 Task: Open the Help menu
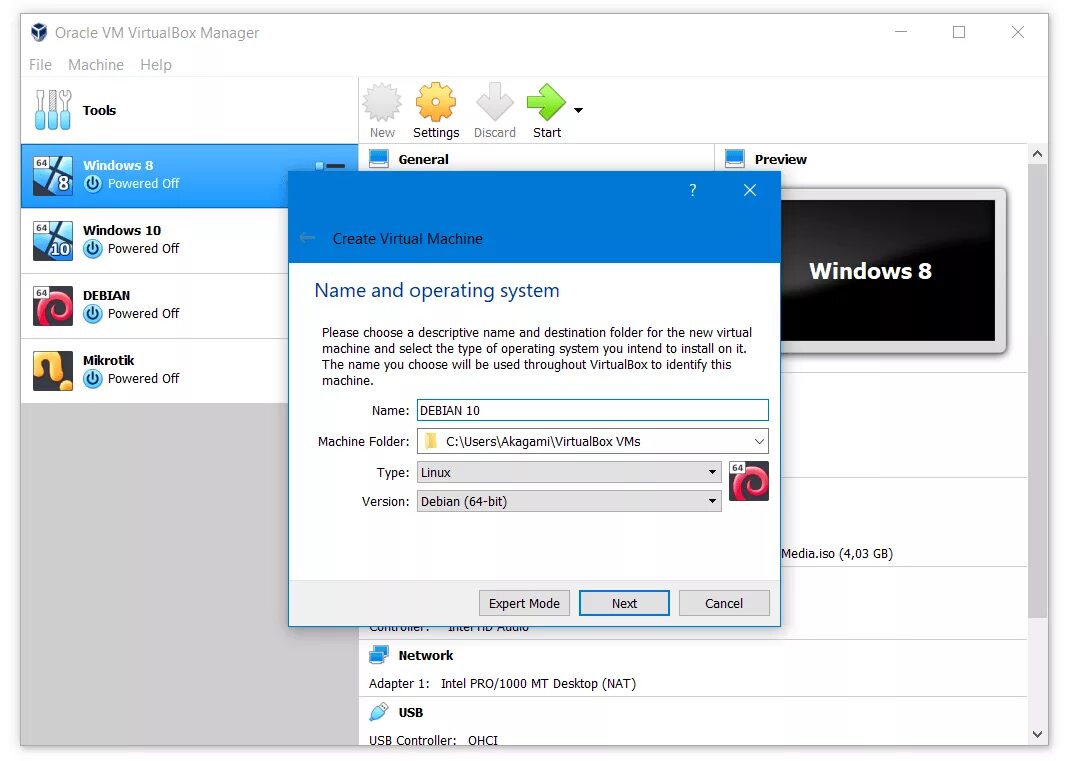(155, 65)
